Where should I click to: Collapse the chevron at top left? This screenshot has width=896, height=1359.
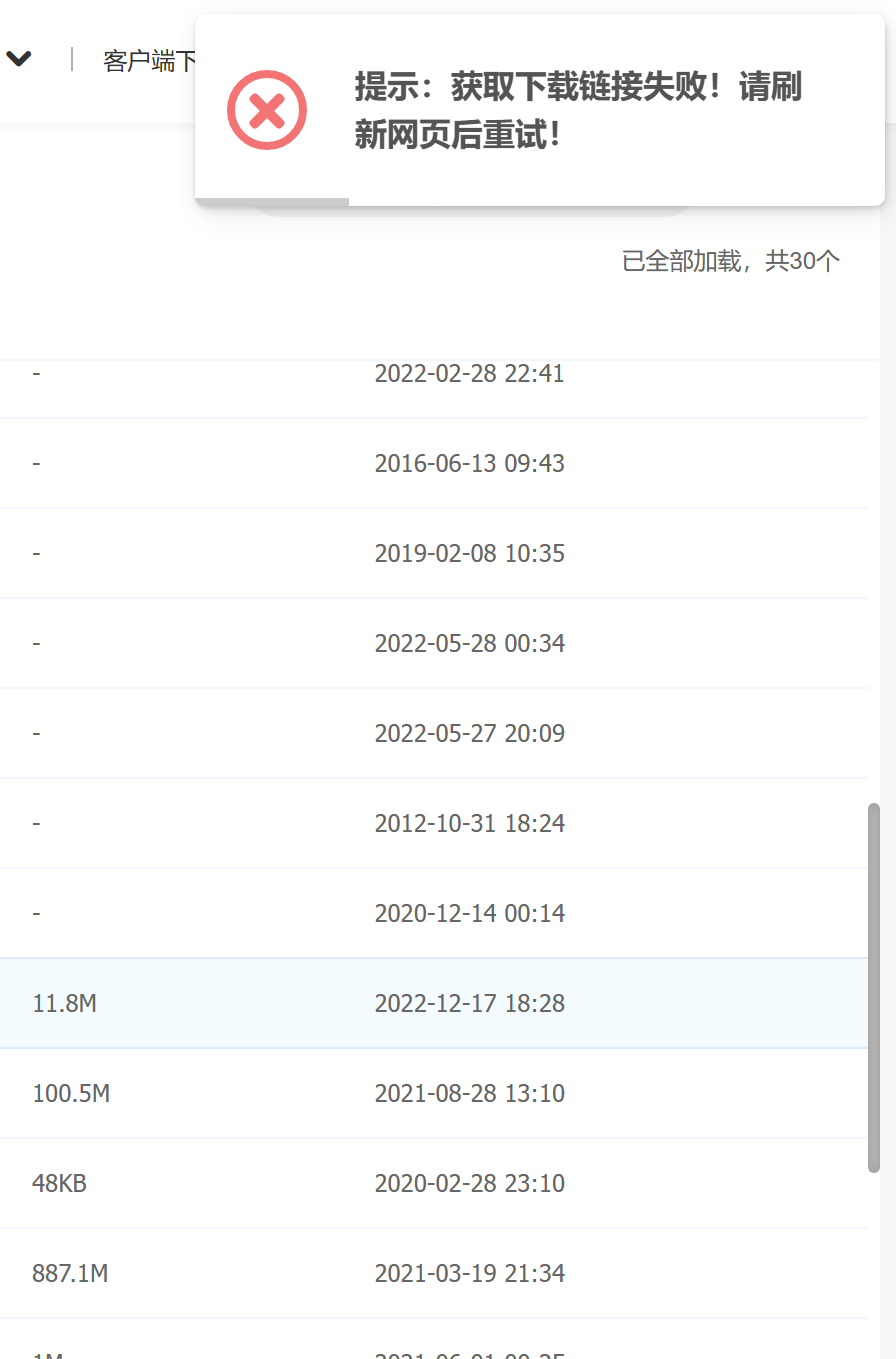(20, 58)
